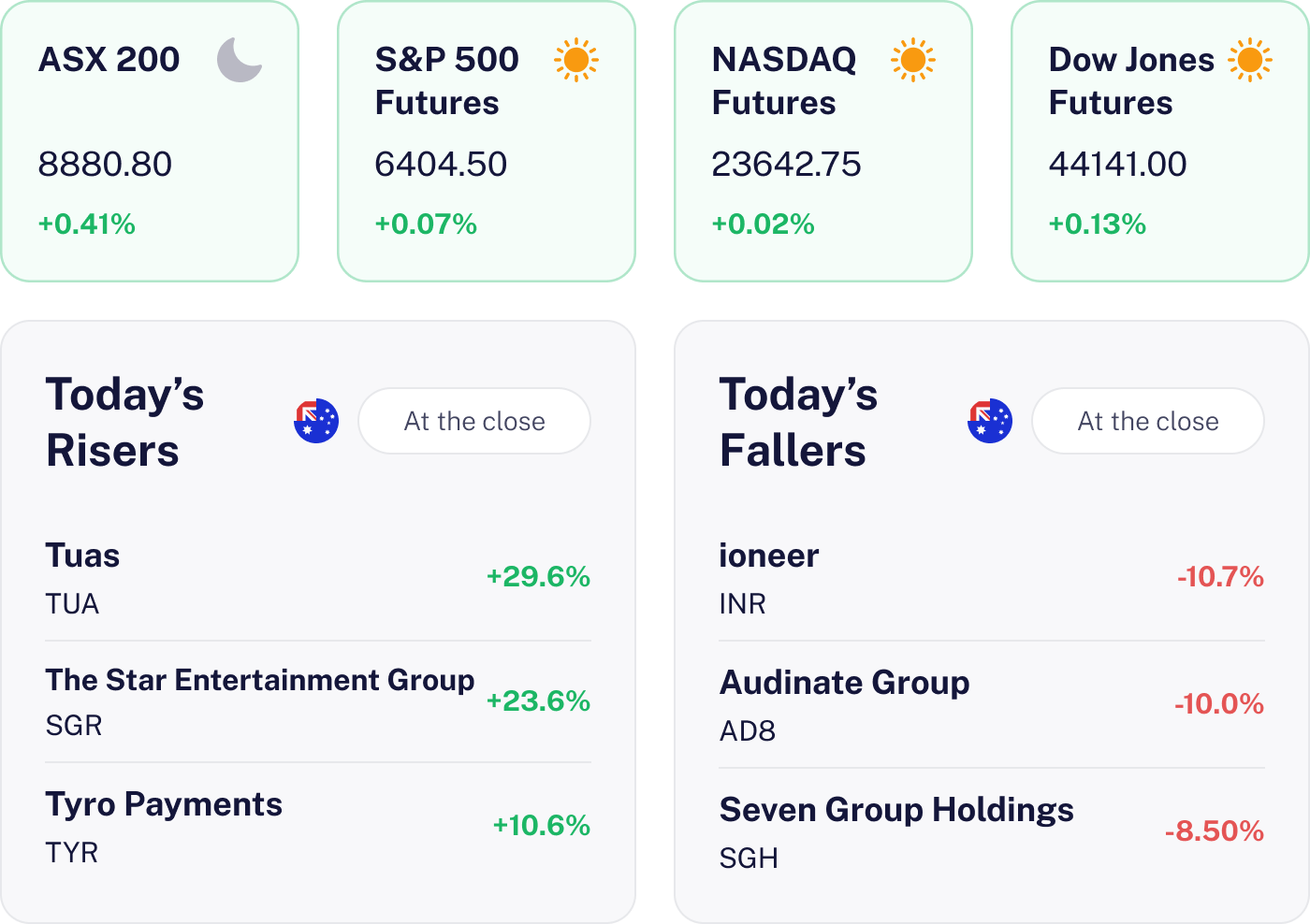The width and height of the screenshot is (1310, 924).
Task: Select the Tyro Payments riser row
Action: 164,804
